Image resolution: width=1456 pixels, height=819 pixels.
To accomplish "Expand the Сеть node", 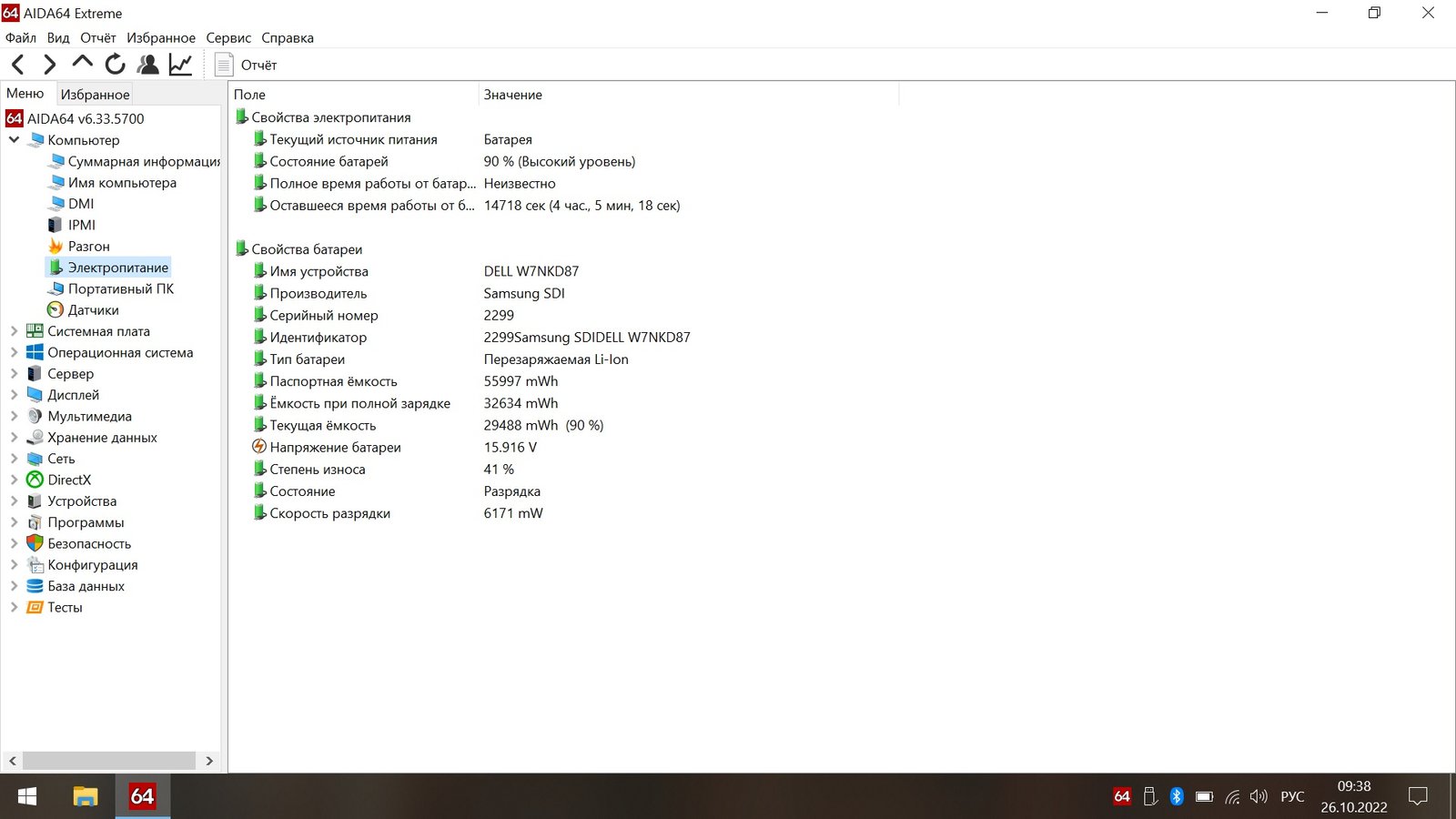I will pyautogui.click(x=14, y=459).
